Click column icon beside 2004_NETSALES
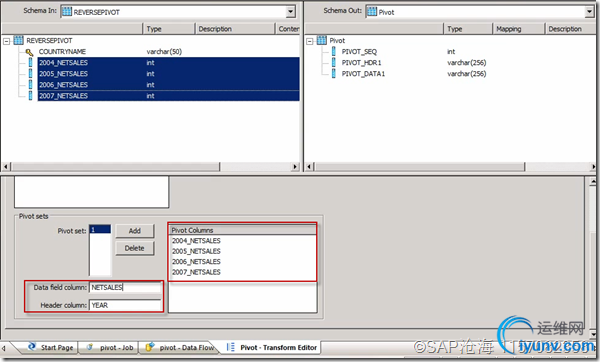The image size is (600, 362). (31, 63)
